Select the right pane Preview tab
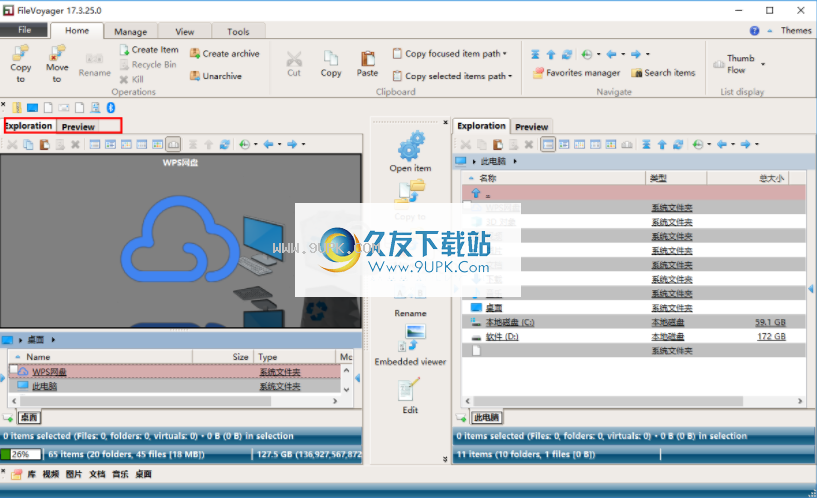The height and width of the screenshot is (501, 817). pos(531,127)
